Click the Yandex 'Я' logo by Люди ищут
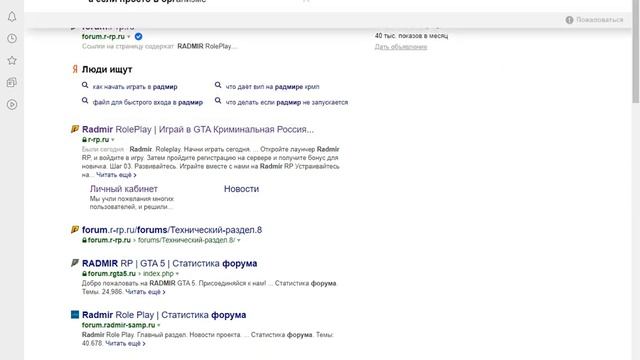The width and height of the screenshot is (640, 360). pos(75,69)
